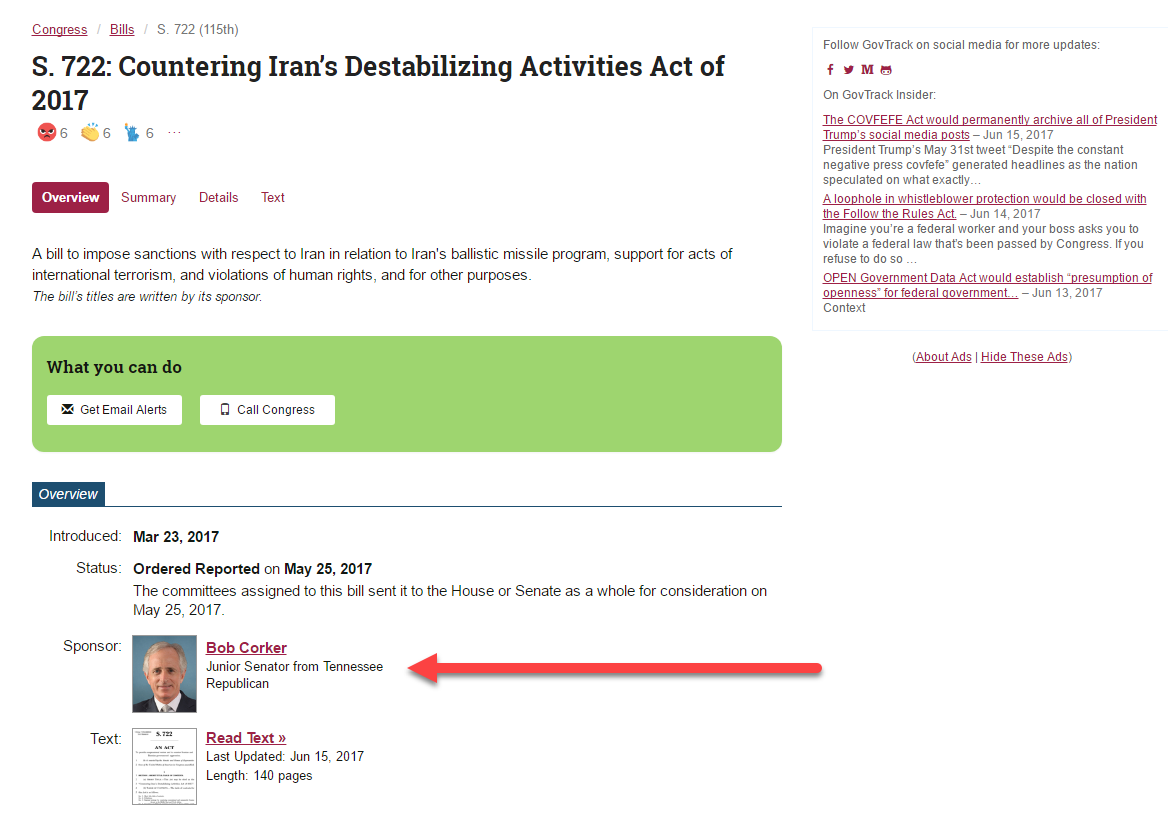
Task: Open the Details tab
Action: [218, 198]
